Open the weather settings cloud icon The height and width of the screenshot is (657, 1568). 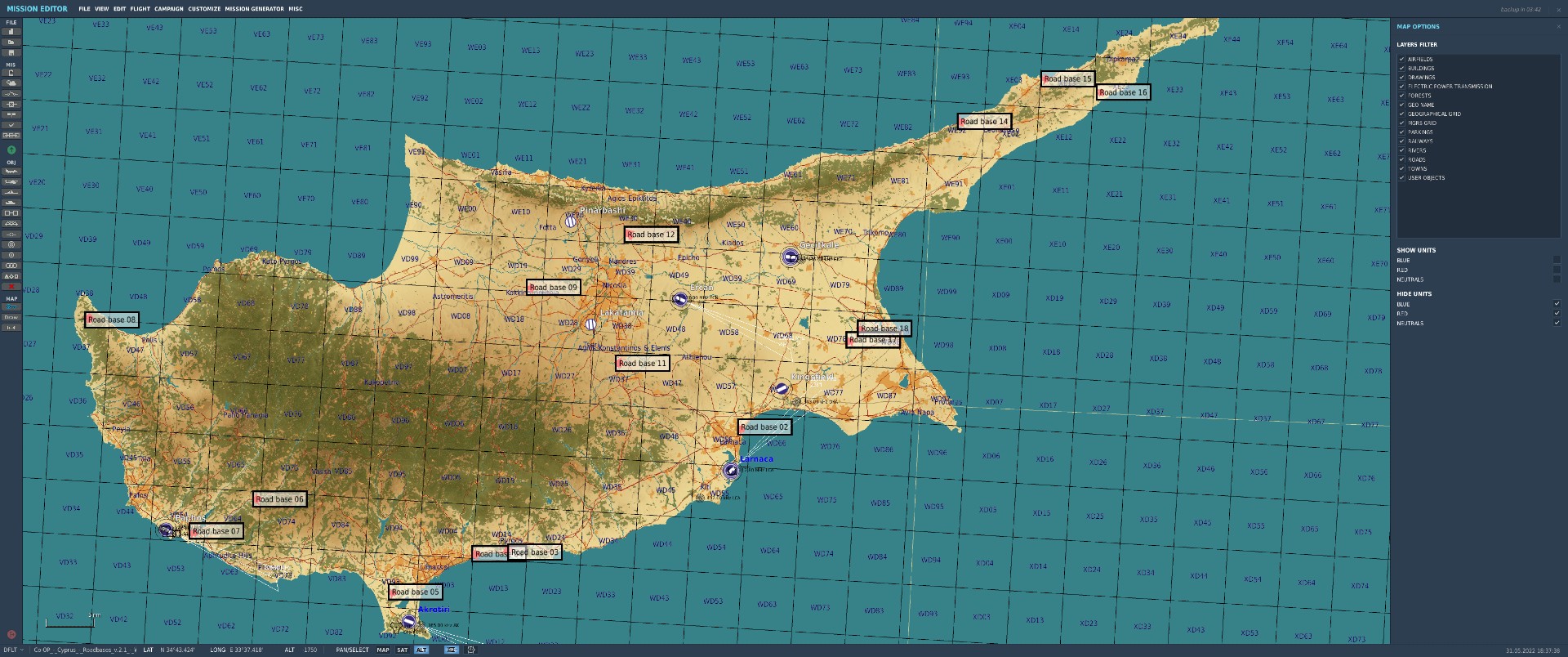click(11, 83)
